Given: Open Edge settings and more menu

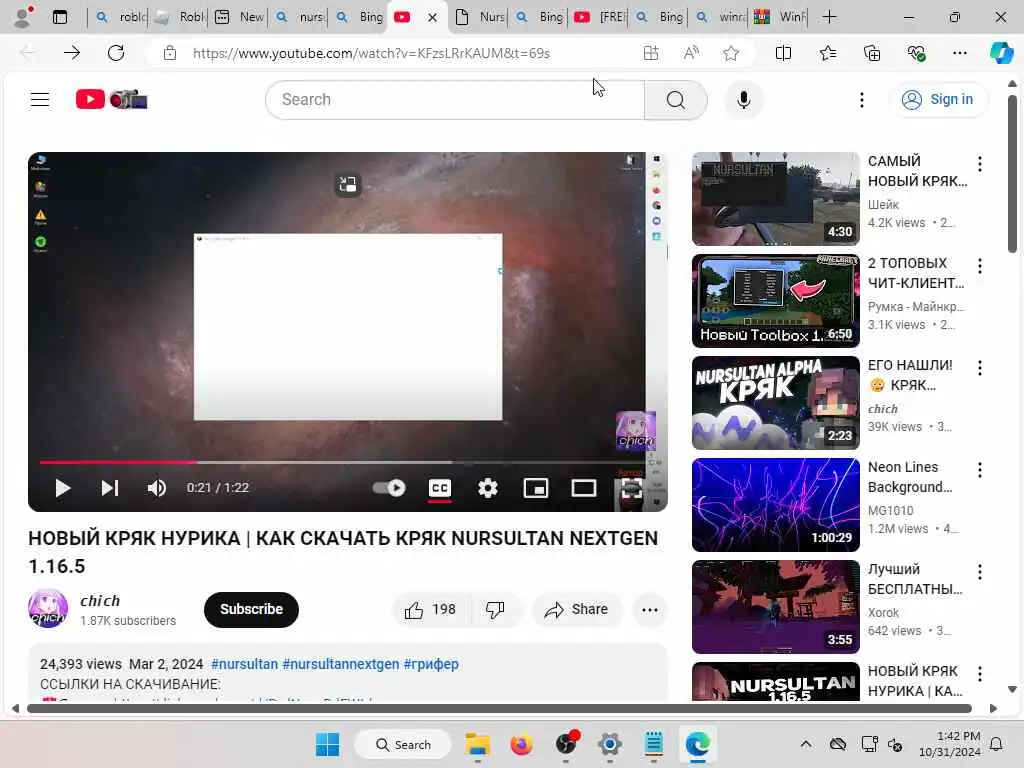Looking at the screenshot, I should click(959, 53).
